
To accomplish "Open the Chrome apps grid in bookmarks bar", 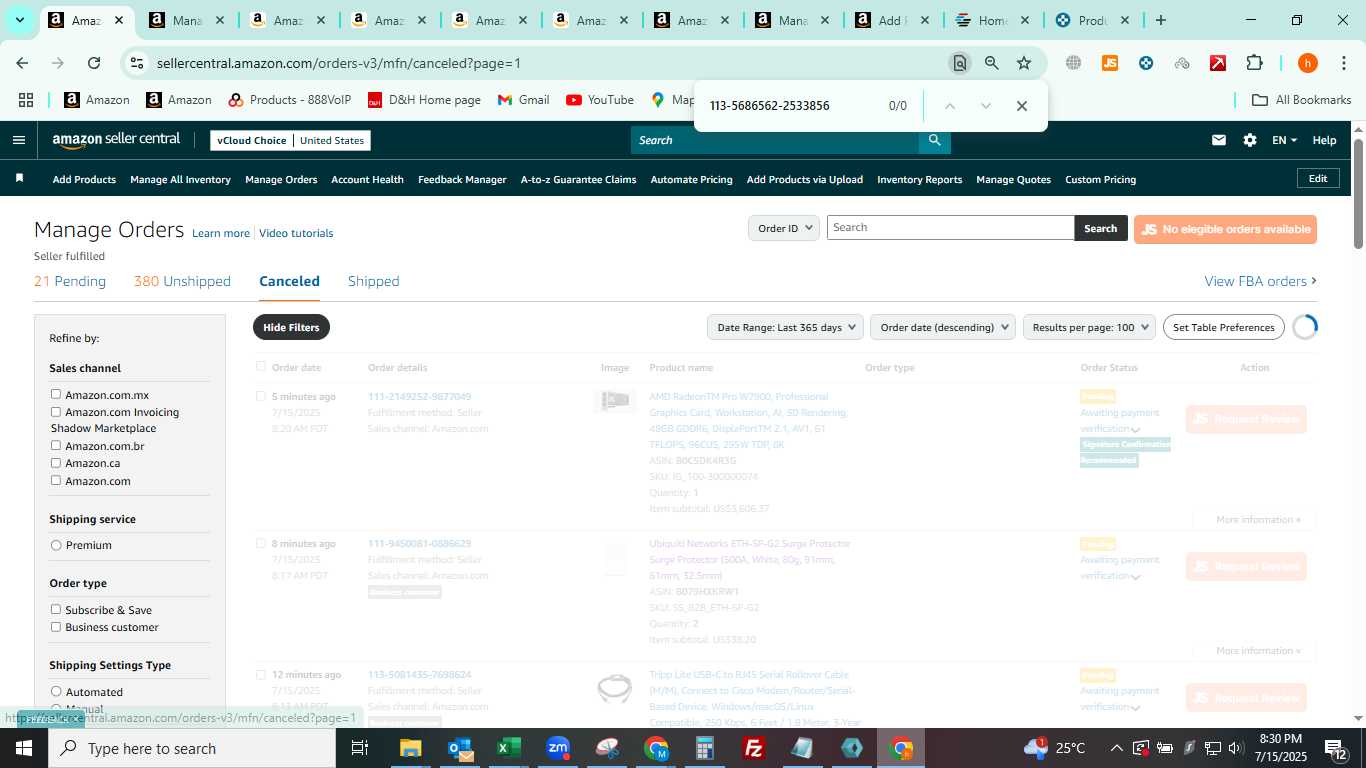I will click(x=26, y=100).
